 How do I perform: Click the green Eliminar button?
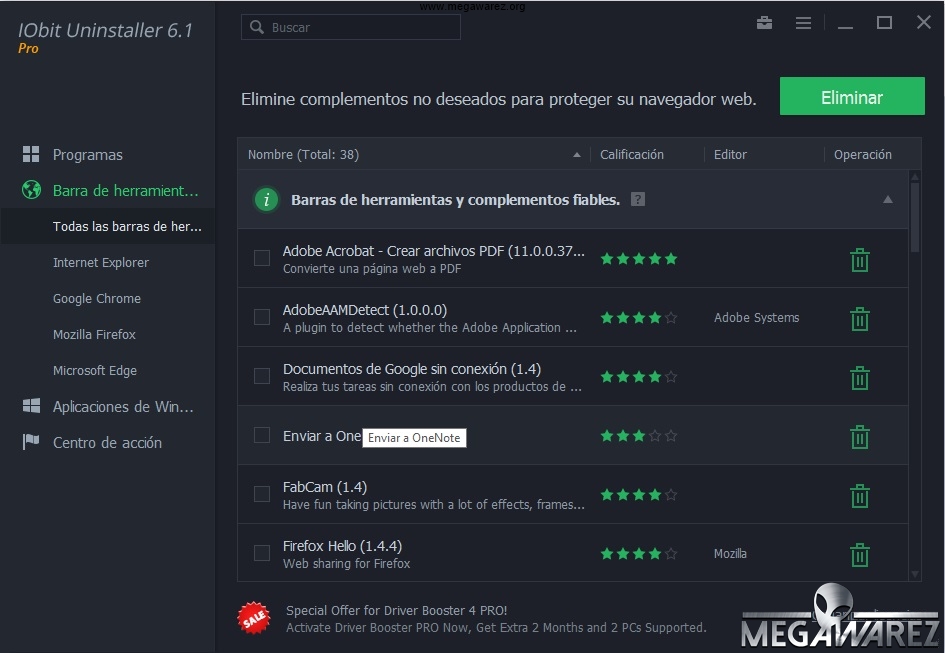click(852, 96)
